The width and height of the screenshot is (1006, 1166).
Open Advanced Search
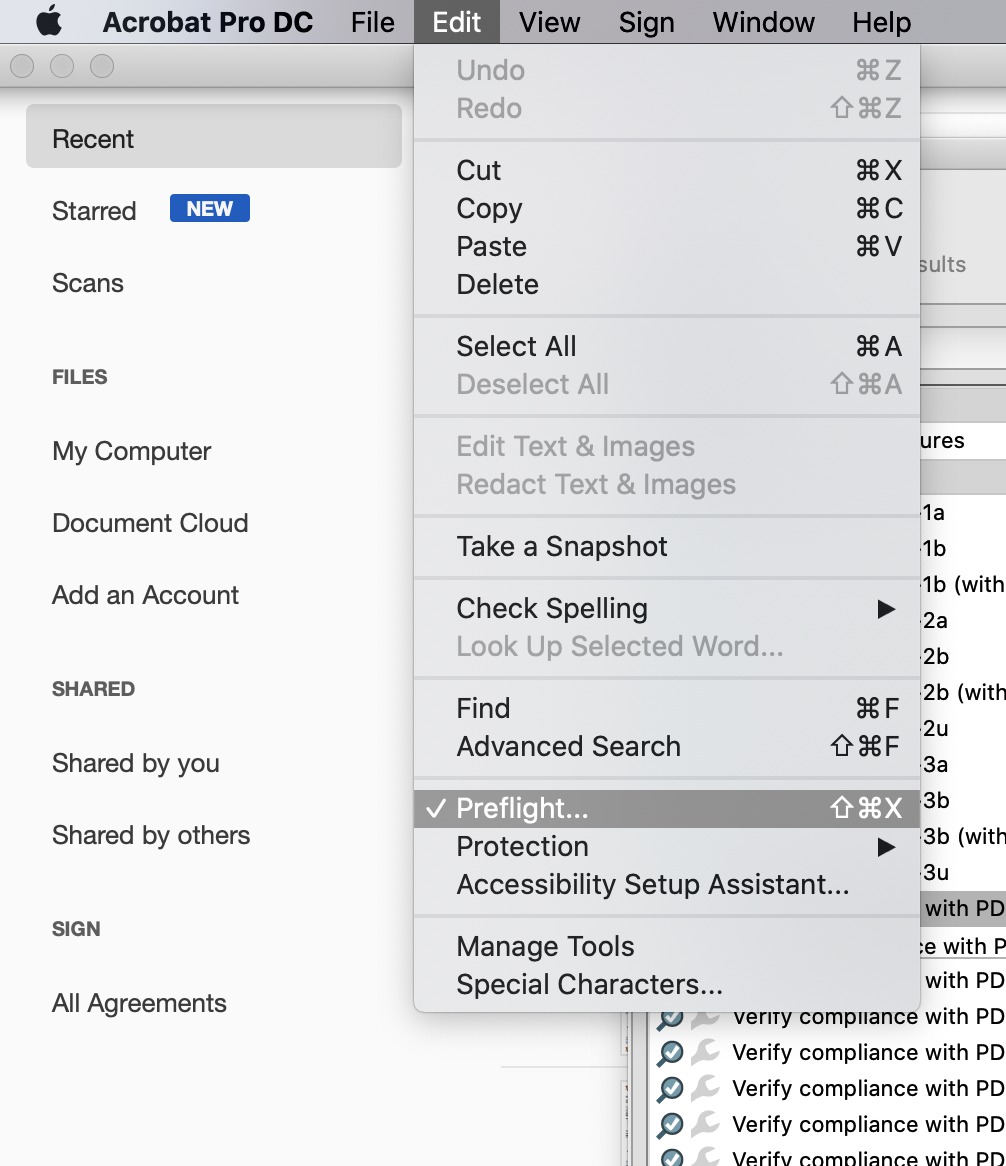coord(667,746)
